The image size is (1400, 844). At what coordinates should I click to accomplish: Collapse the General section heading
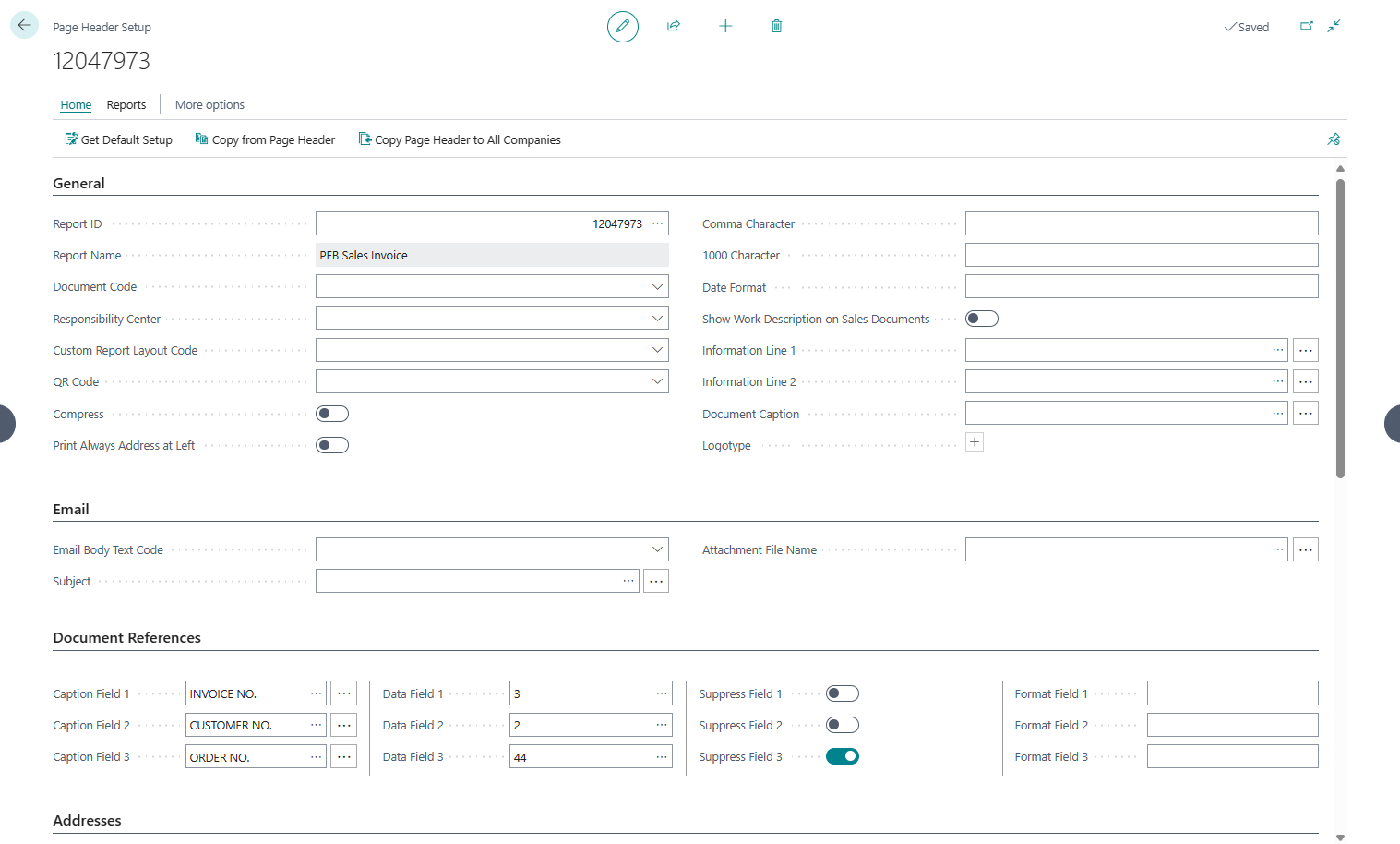click(x=78, y=183)
